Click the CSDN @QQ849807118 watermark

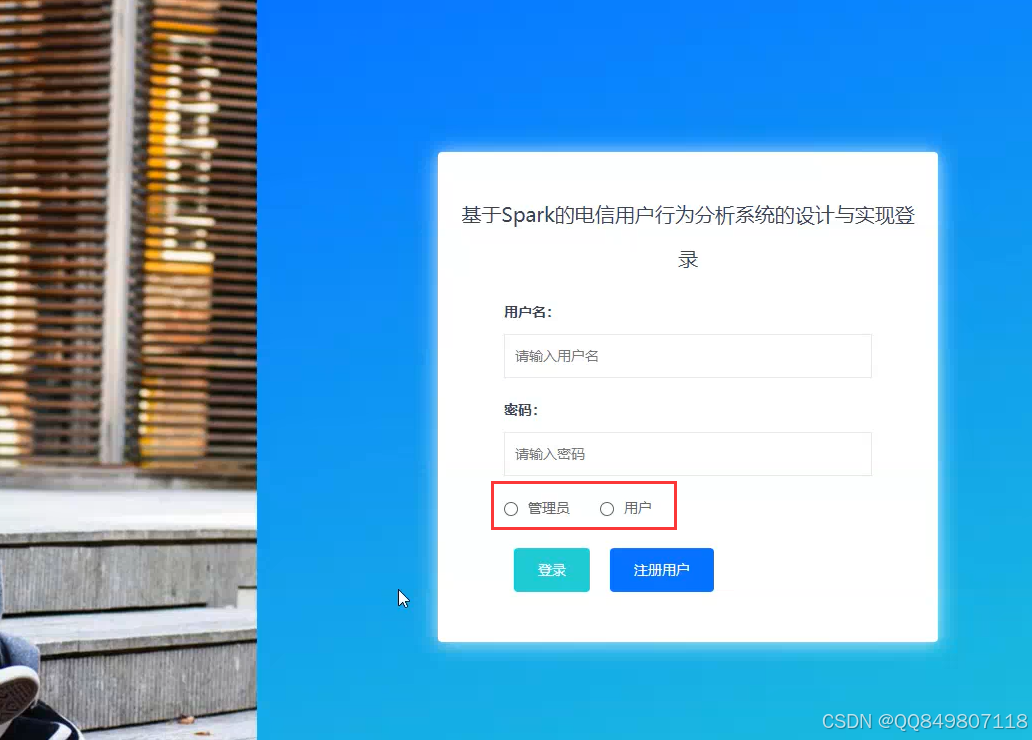(925, 722)
